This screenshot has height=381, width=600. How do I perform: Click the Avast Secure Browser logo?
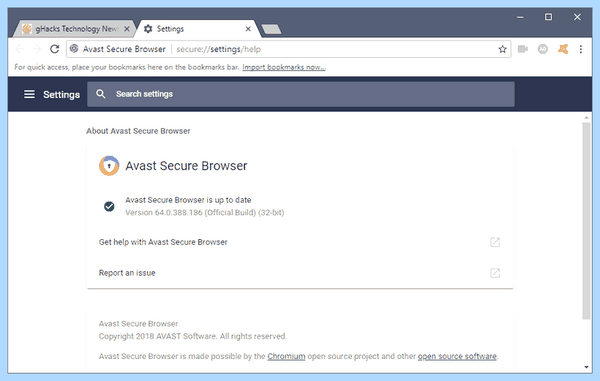pos(109,166)
